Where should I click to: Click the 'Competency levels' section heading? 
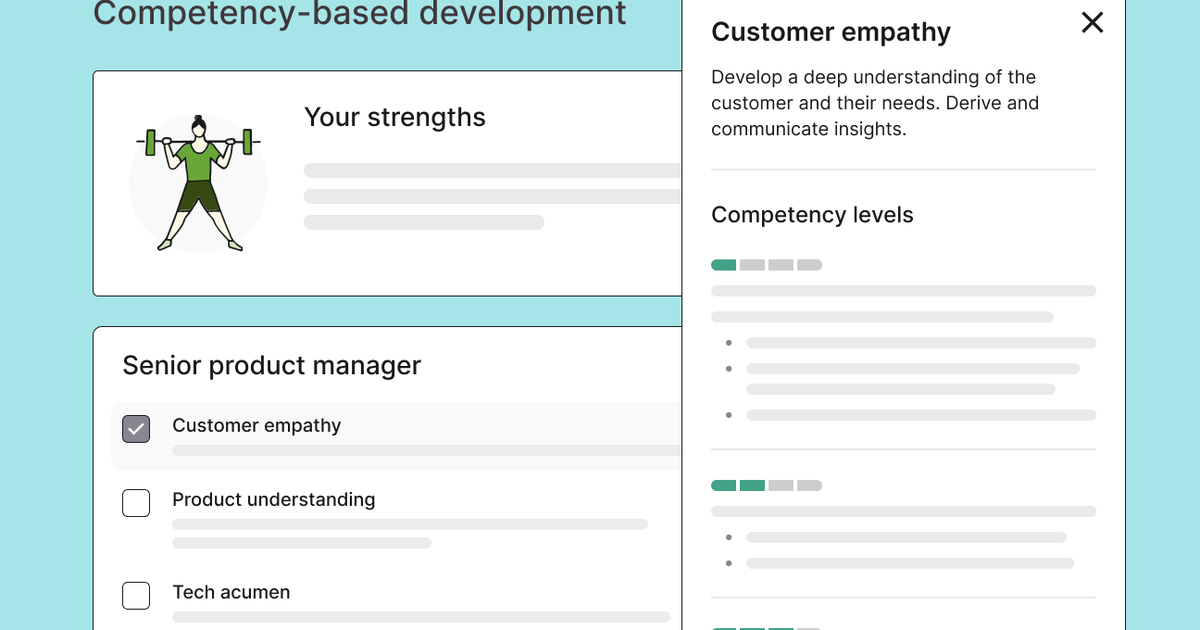point(812,214)
